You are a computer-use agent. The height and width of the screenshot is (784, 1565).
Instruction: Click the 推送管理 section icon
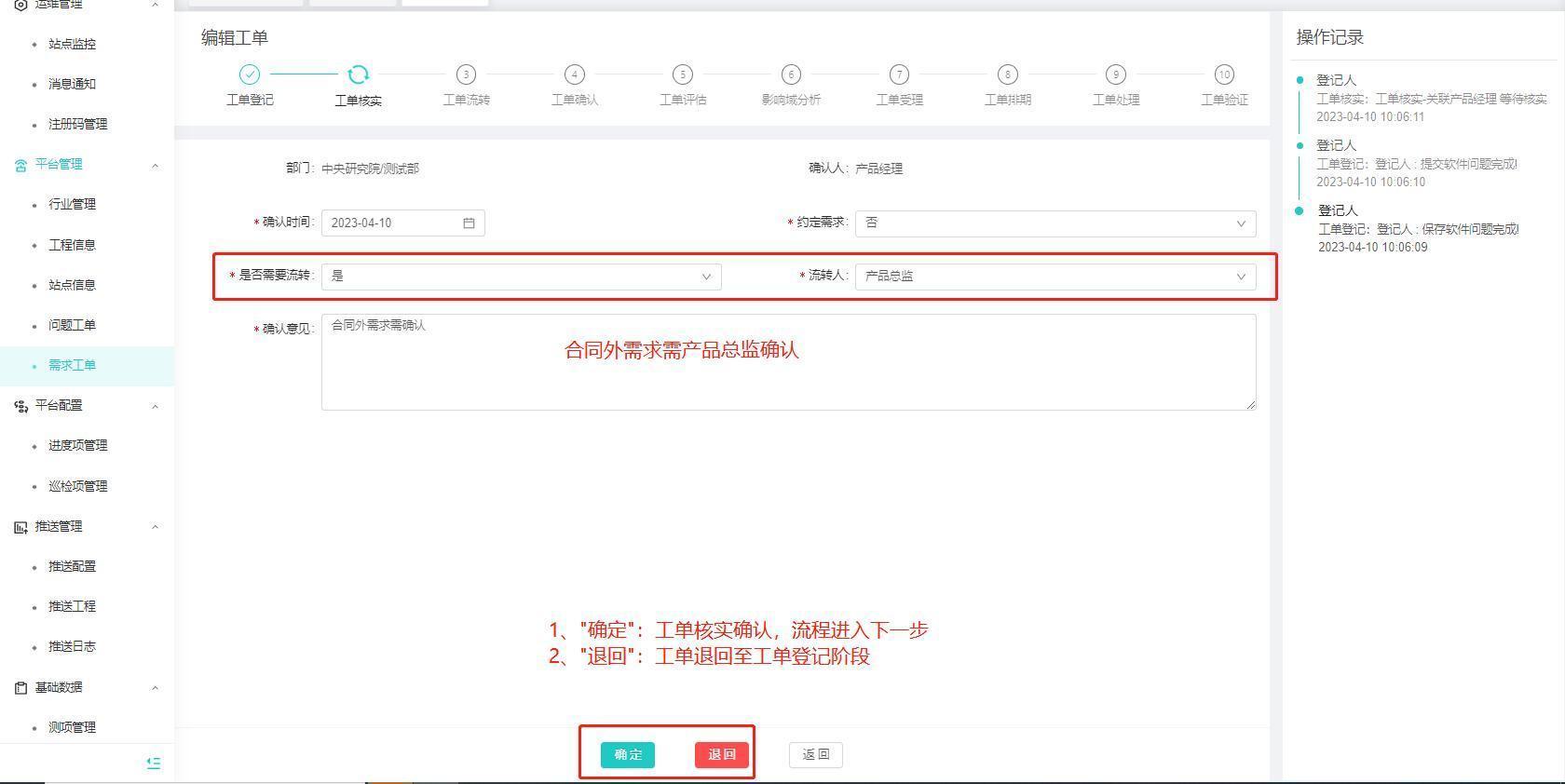pos(20,527)
